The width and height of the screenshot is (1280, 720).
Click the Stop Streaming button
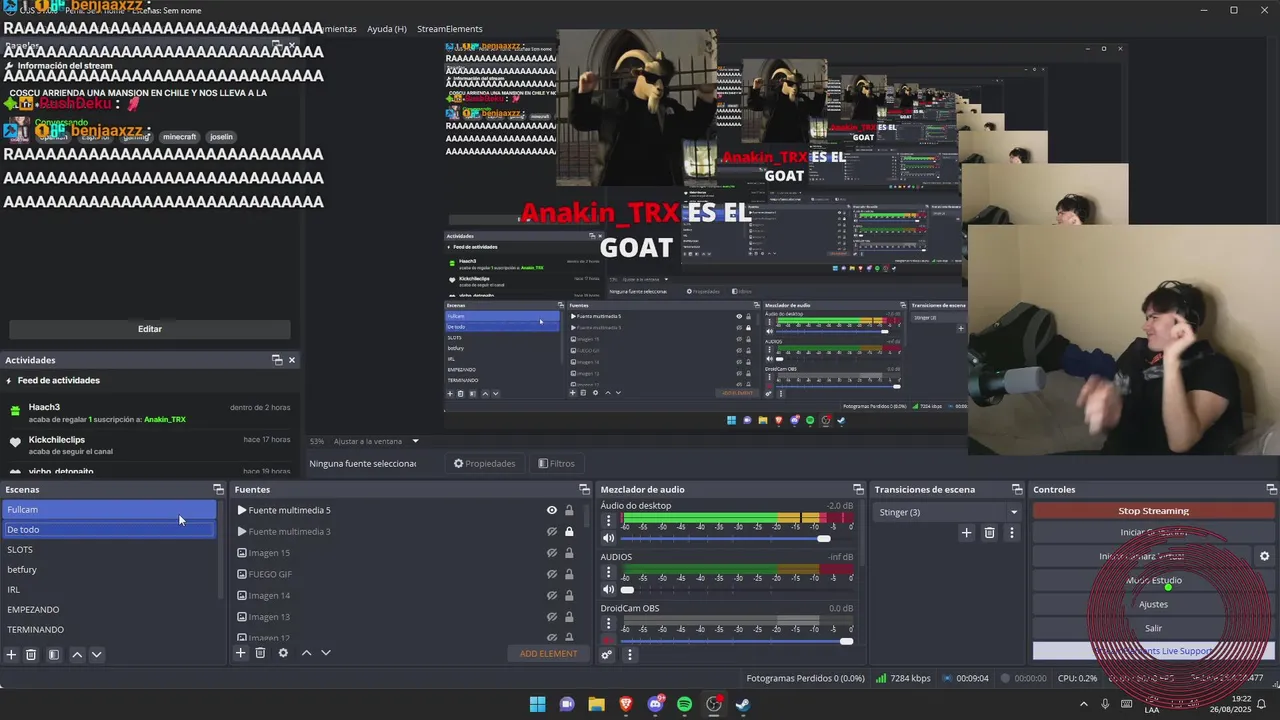tap(1153, 511)
